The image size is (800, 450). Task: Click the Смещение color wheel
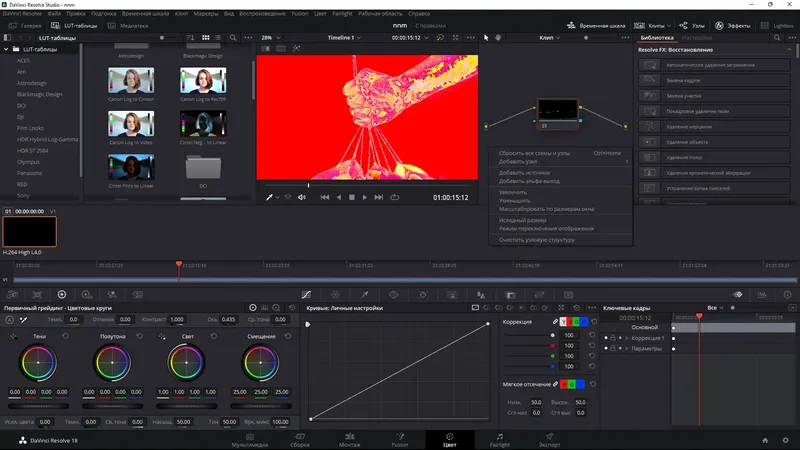tap(261, 362)
